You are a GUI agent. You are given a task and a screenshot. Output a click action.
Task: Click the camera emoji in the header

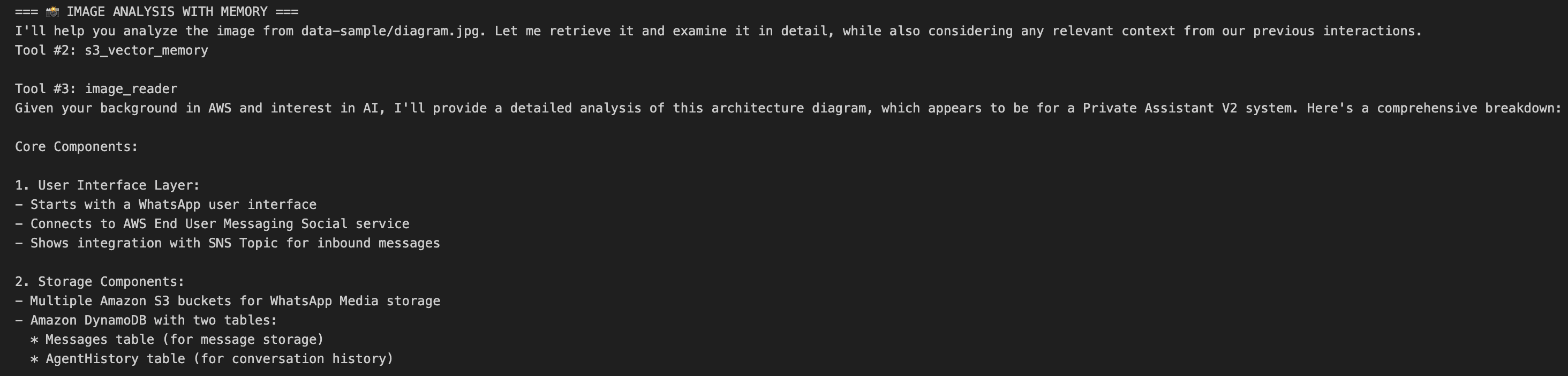pyautogui.click(x=52, y=12)
